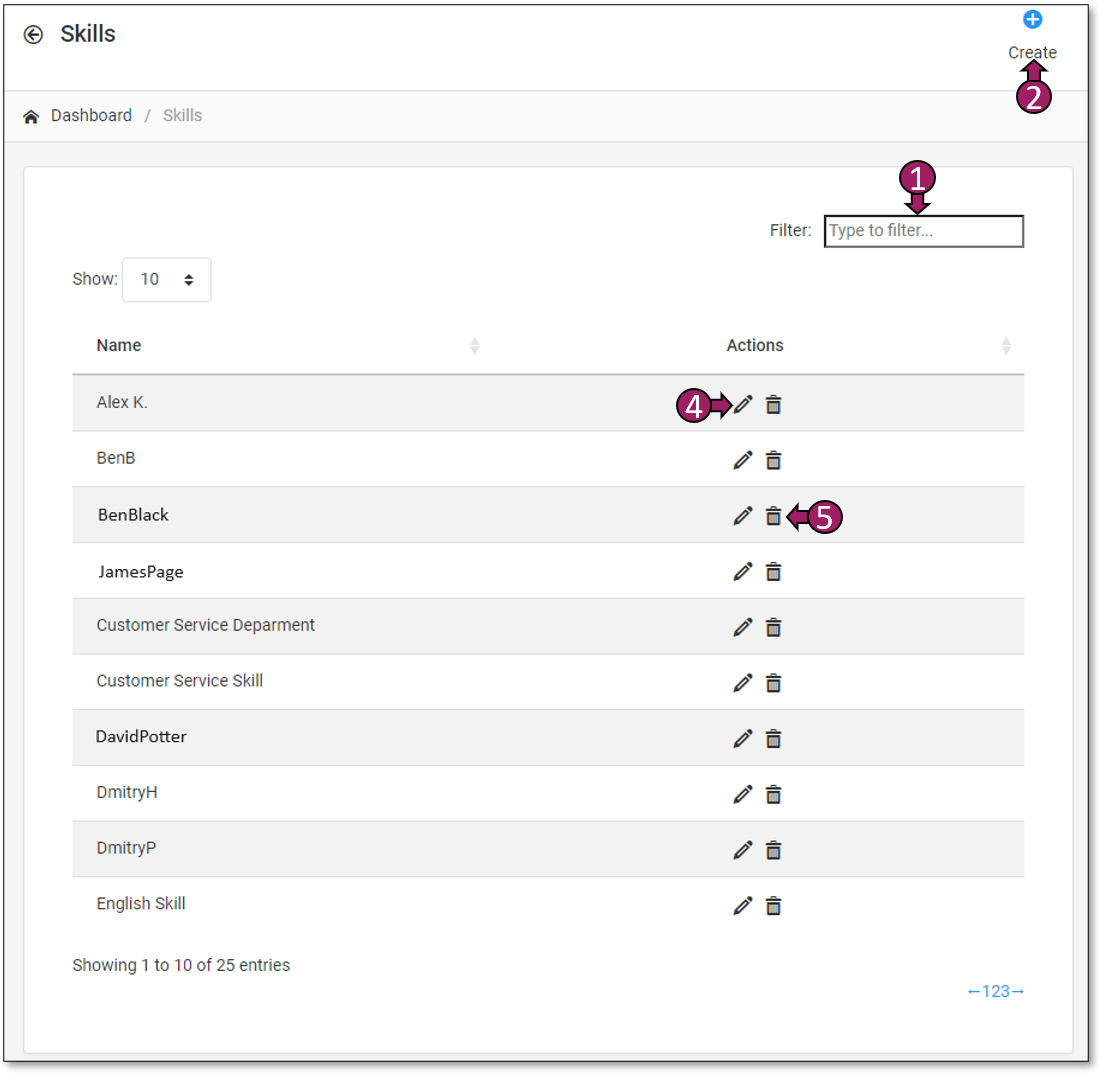Edit the DmitryH skill
The width and height of the screenshot is (1109, 1080).
742,794
